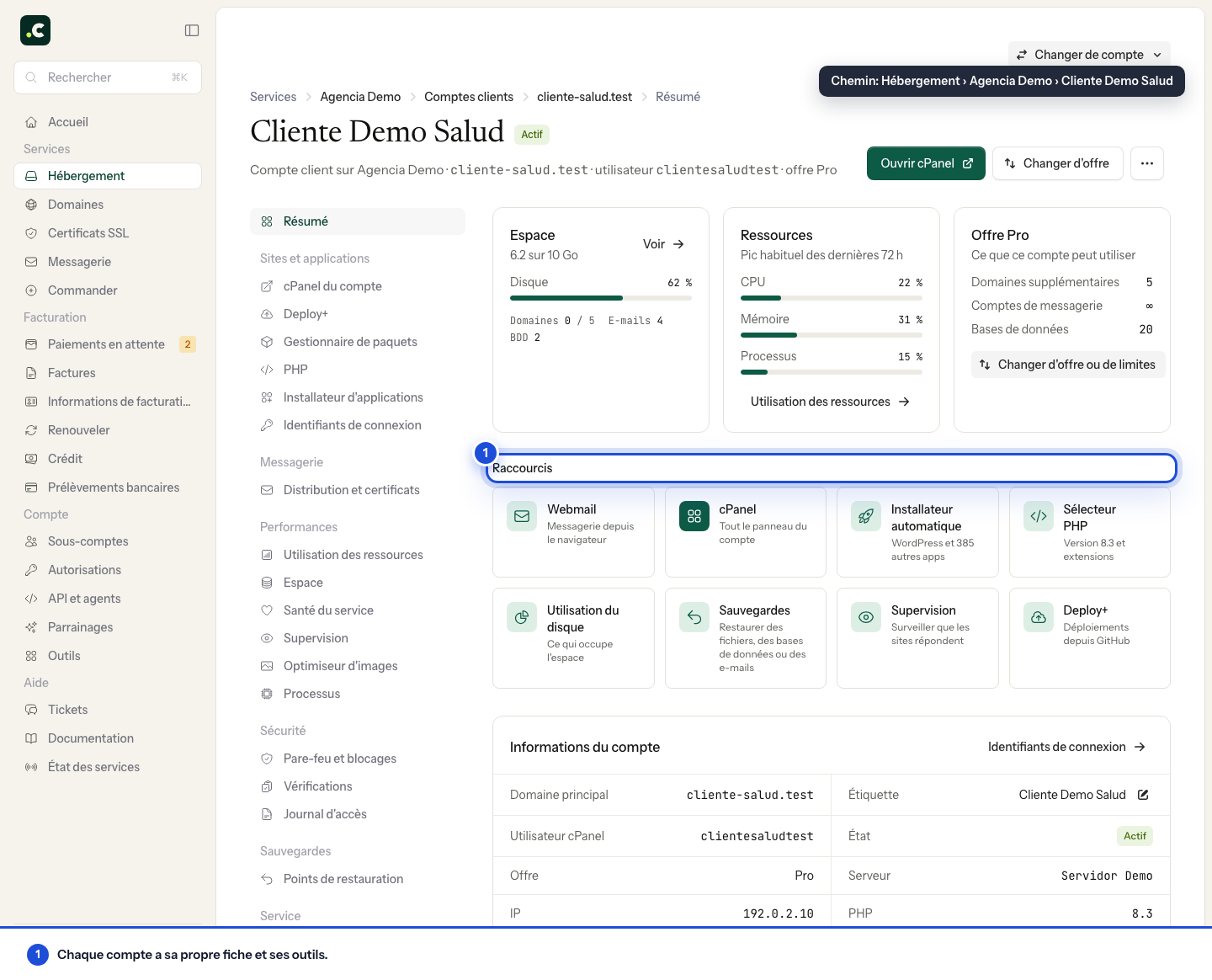This screenshot has width=1212, height=980.
Task: Open Sous-comptes in the sidebar
Action: [108, 541]
